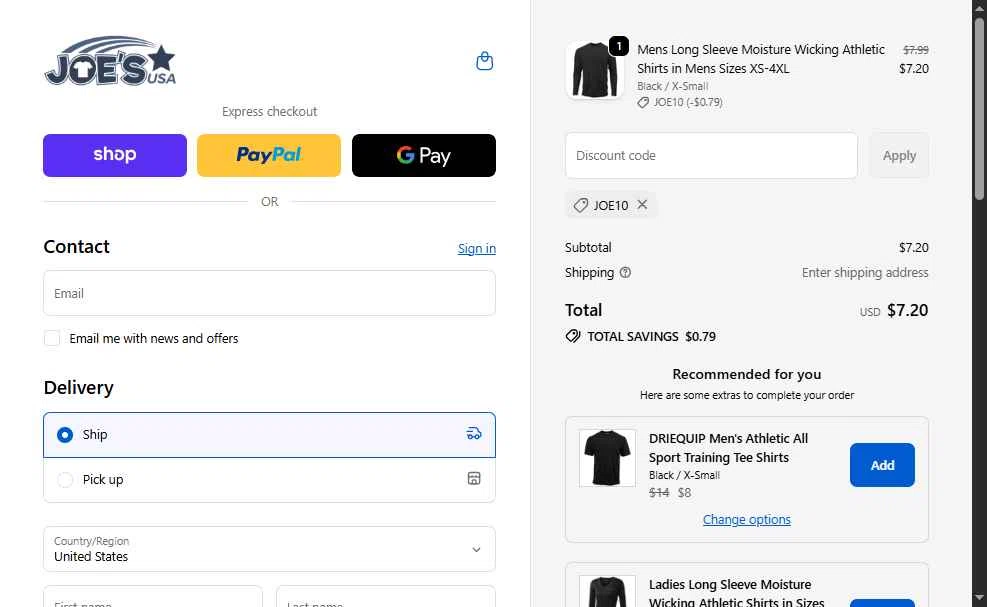The image size is (987, 607).
Task: Click the Total price '$7.20' value
Action: tap(907, 310)
